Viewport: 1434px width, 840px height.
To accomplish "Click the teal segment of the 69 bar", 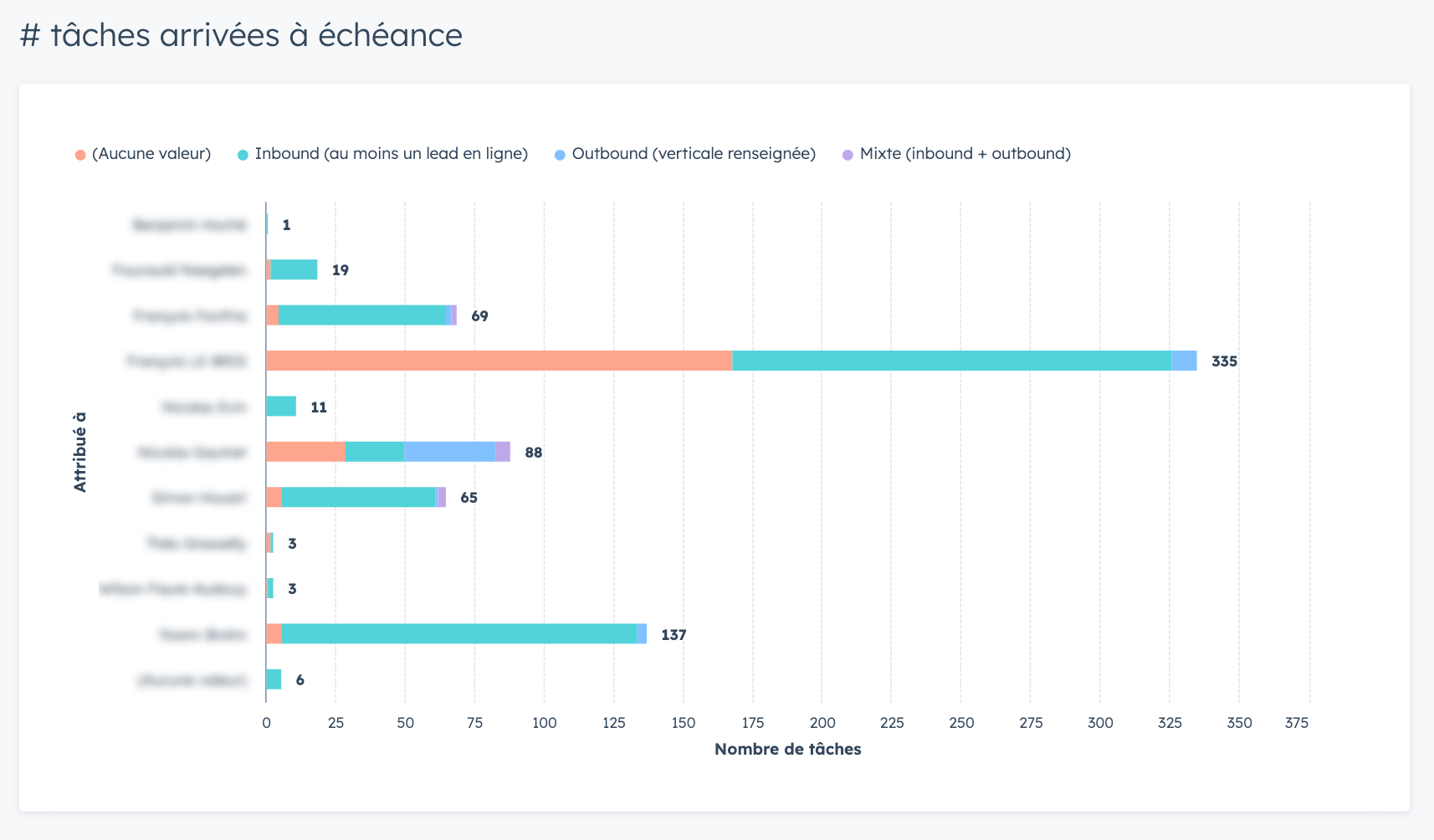I will [x=362, y=315].
